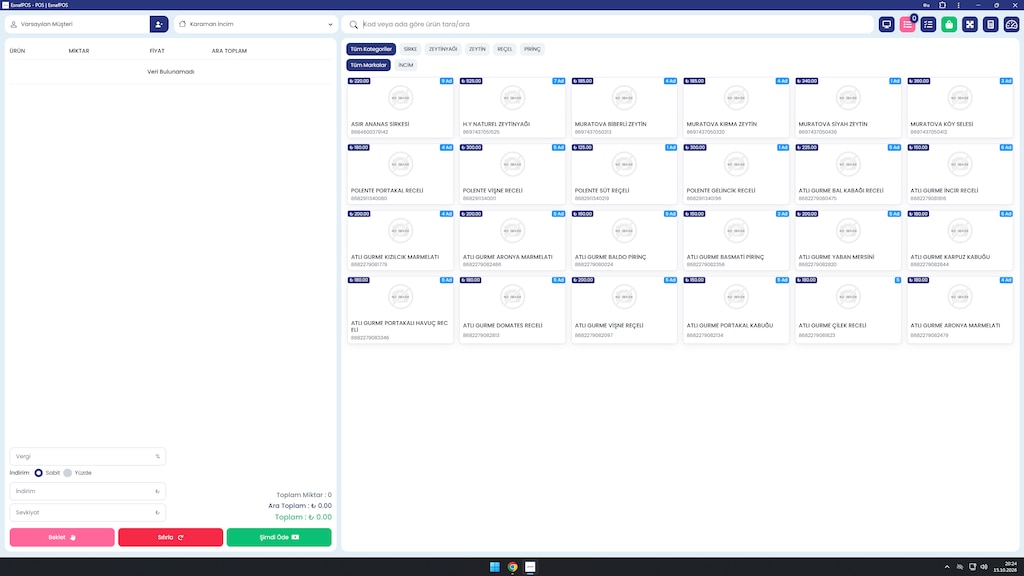The image size is (1024, 576).
Task: Click the extensions puzzle icon in title bar
Action: coord(942,5)
